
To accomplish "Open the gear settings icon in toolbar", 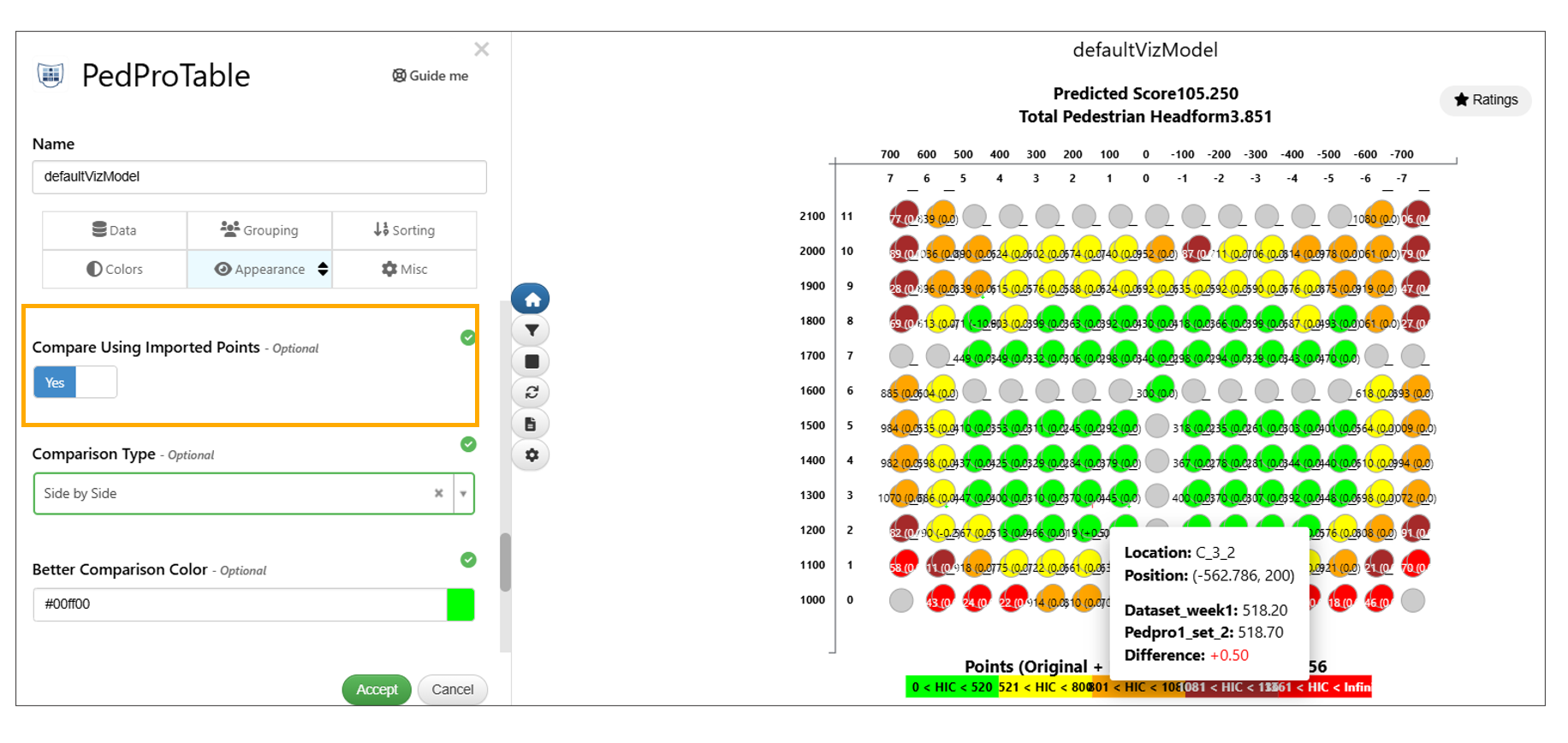I will (x=531, y=455).
